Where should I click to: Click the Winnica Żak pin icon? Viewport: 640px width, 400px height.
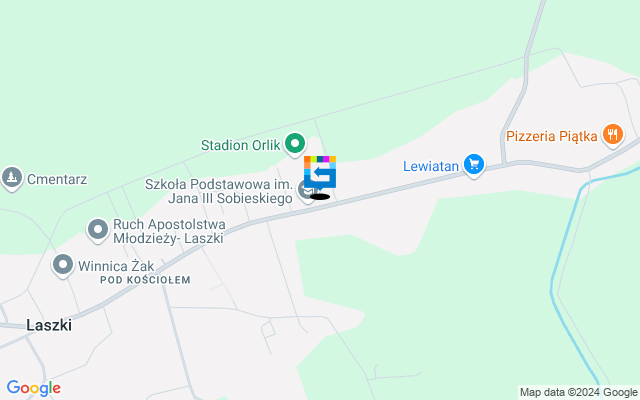click(63, 265)
